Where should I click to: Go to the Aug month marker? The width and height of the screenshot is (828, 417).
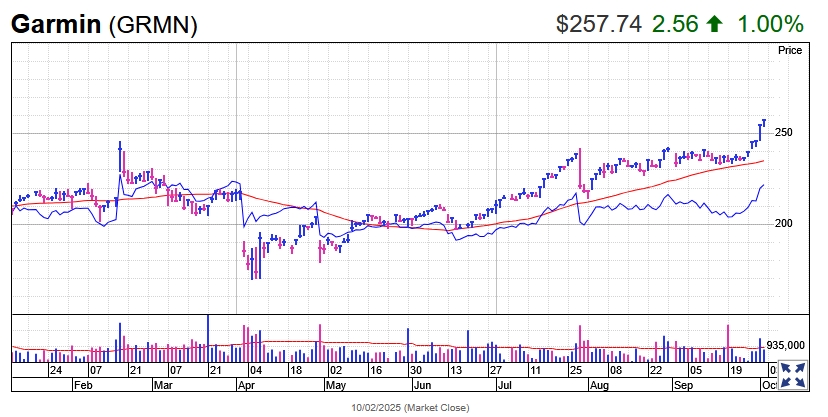tap(597, 383)
